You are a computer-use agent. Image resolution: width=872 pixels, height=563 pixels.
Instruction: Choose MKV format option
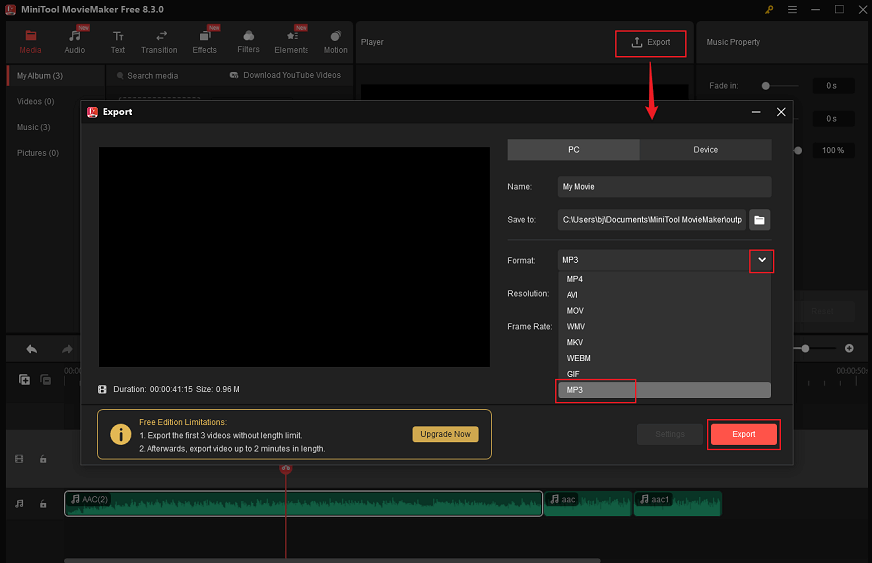(x=664, y=343)
